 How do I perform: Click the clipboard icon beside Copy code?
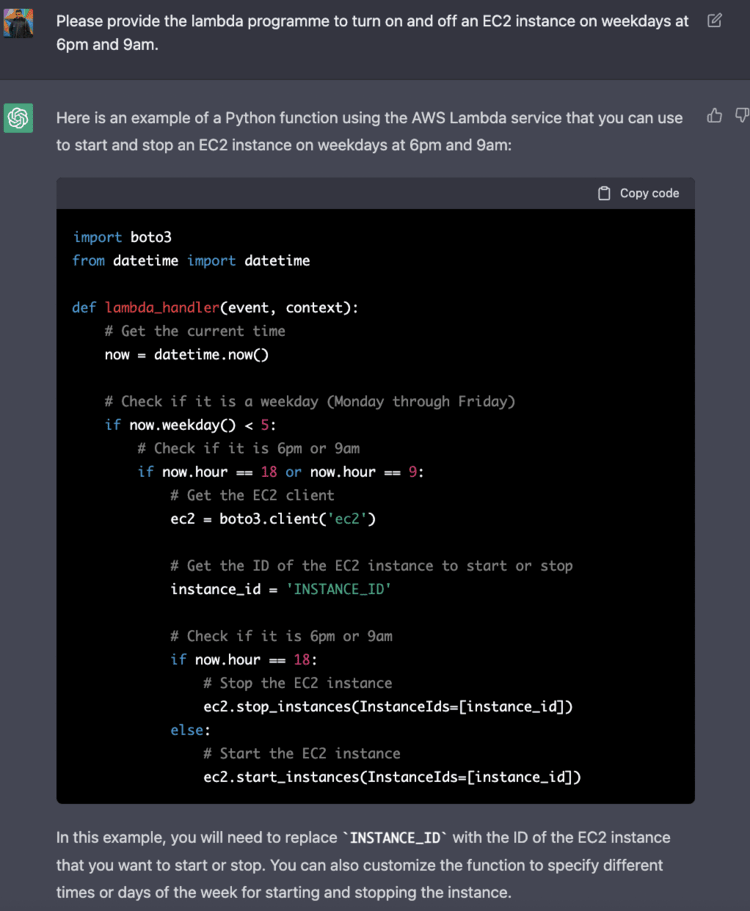[x=604, y=193]
